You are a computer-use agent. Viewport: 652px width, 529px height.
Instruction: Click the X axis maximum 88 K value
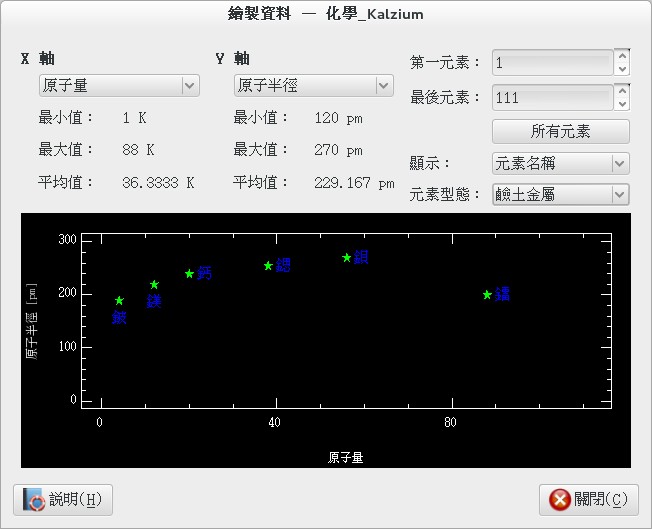(x=138, y=150)
